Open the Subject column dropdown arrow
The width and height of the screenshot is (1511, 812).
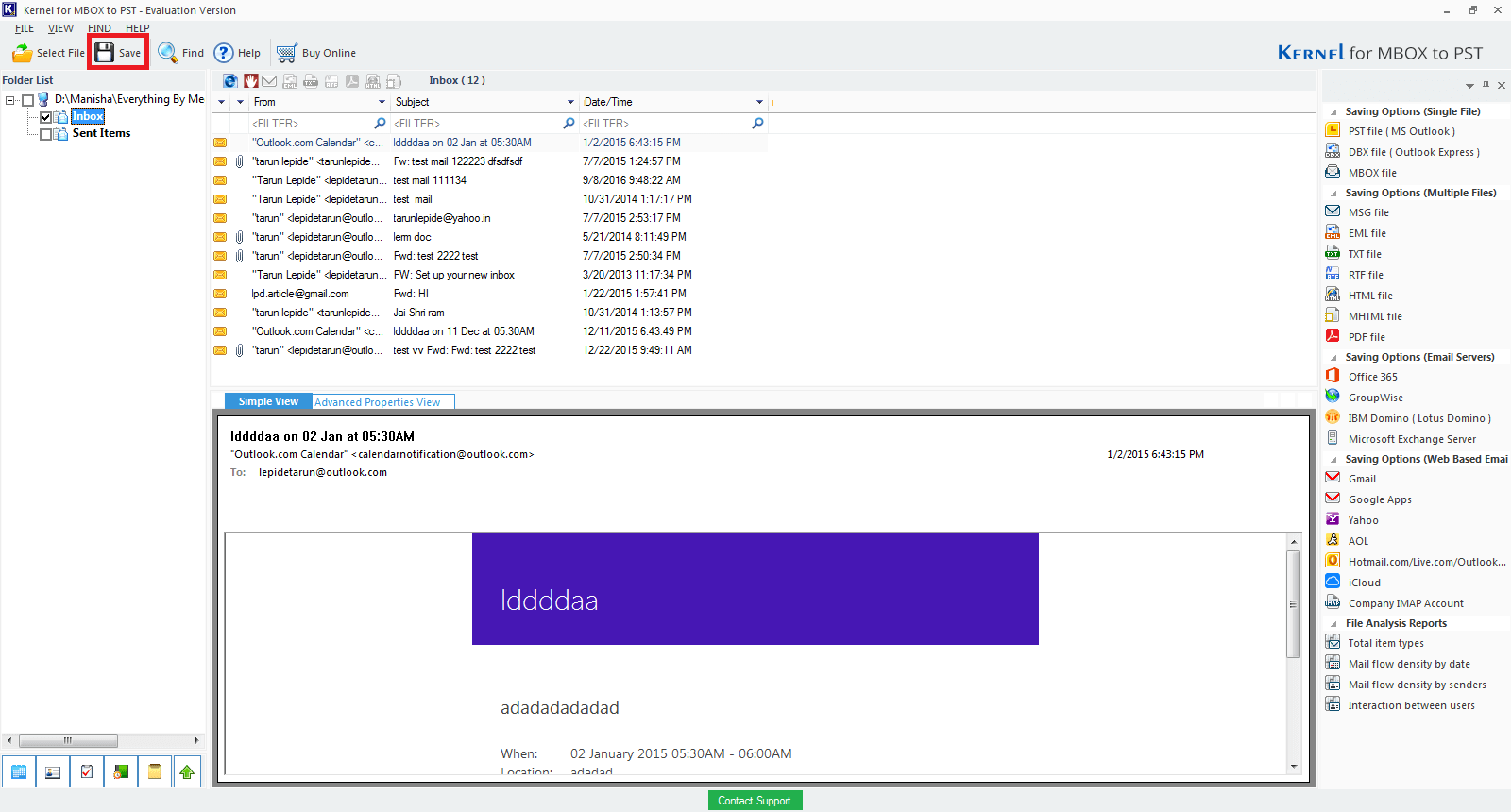point(570,102)
